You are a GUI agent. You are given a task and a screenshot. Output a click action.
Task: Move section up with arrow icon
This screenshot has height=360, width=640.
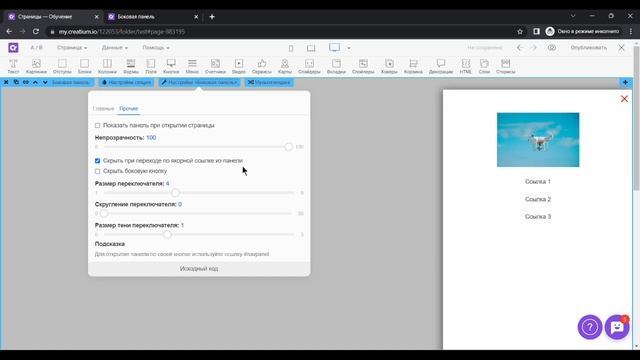[36, 82]
